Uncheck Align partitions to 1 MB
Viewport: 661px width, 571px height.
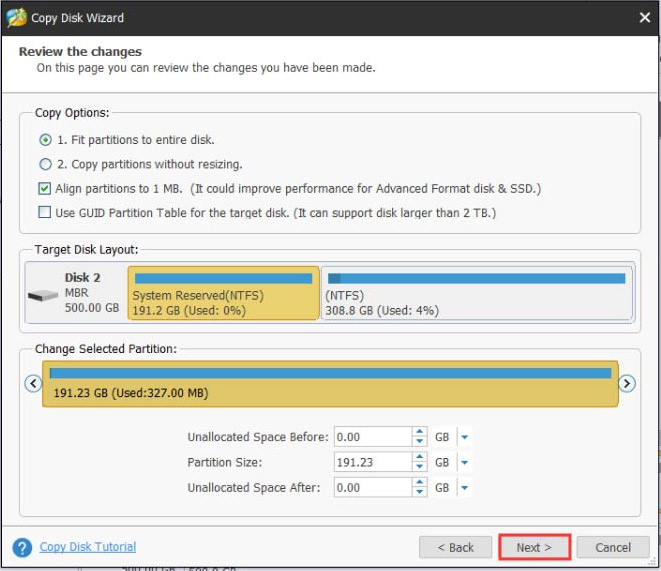(x=45, y=188)
